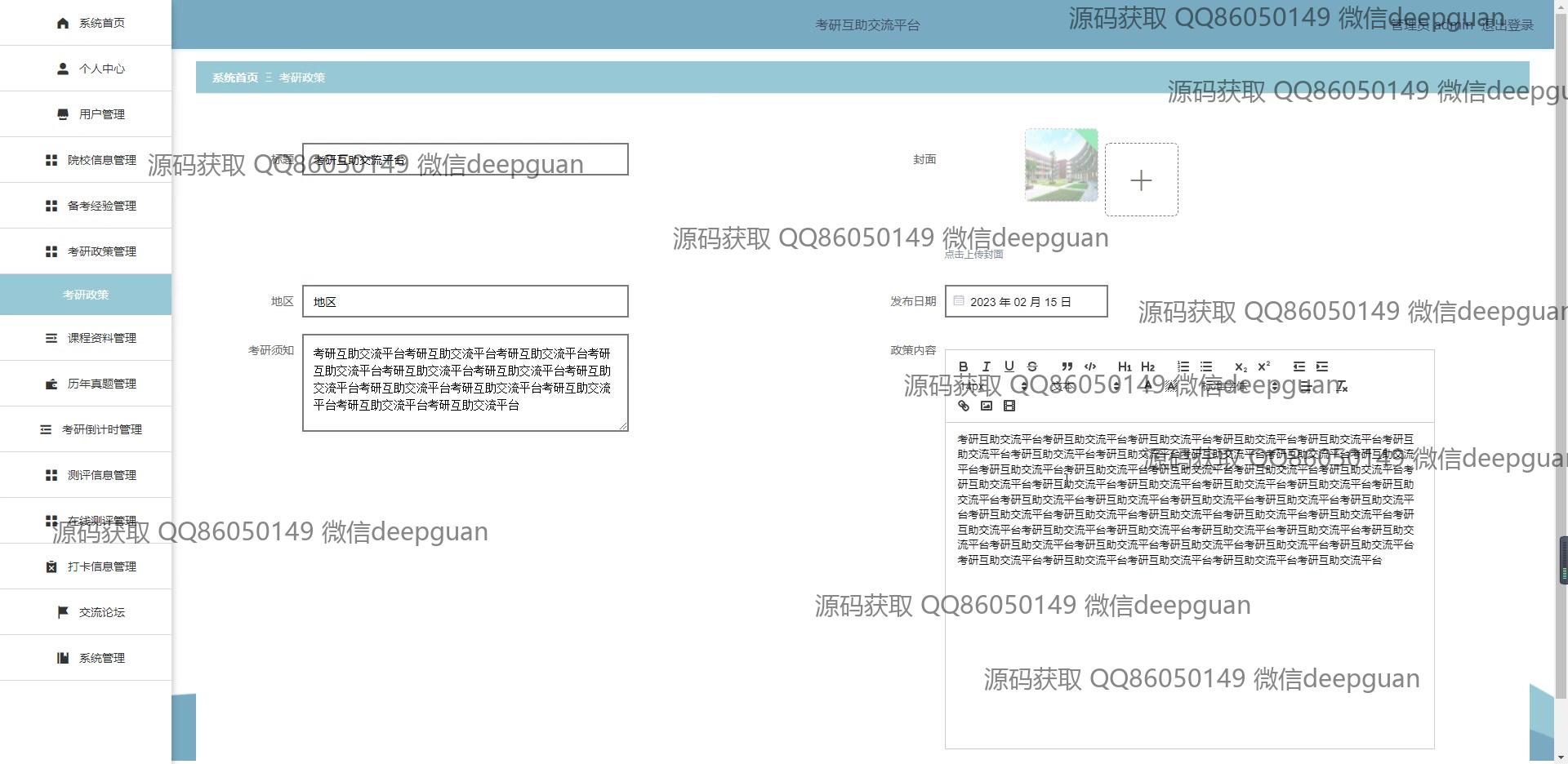Screen dimensions: 1568x764
Task: Insert a link with the chain icon
Action: click(964, 406)
